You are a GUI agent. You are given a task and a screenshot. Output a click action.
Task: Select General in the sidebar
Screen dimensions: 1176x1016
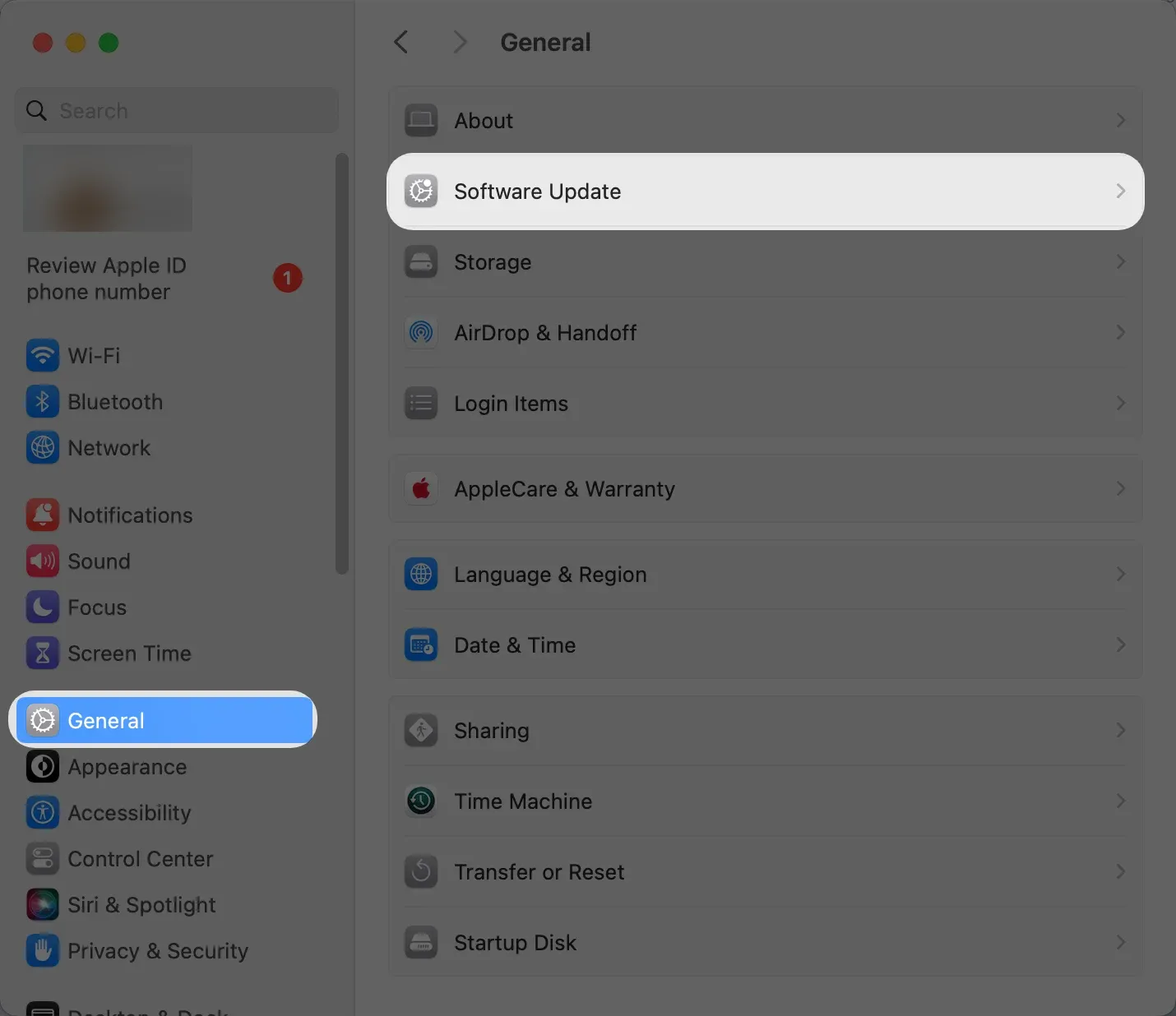(165, 720)
